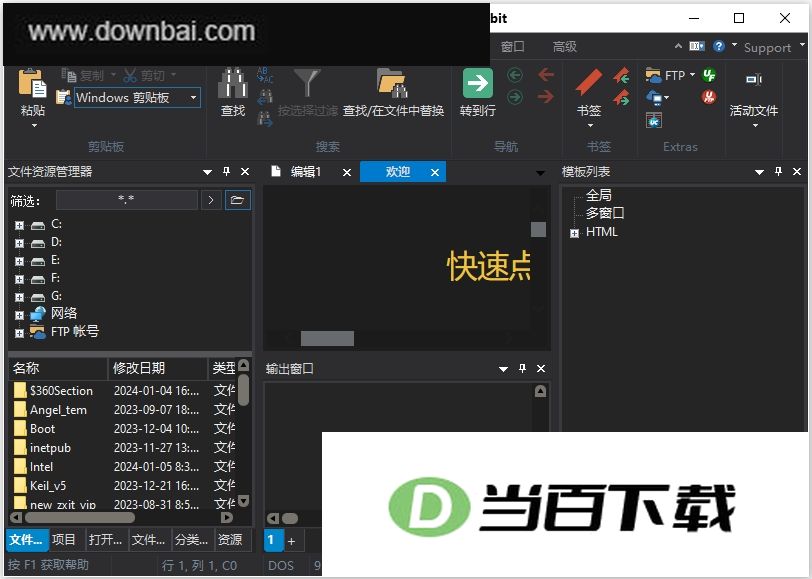Expand the HTML template node

point(574,234)
